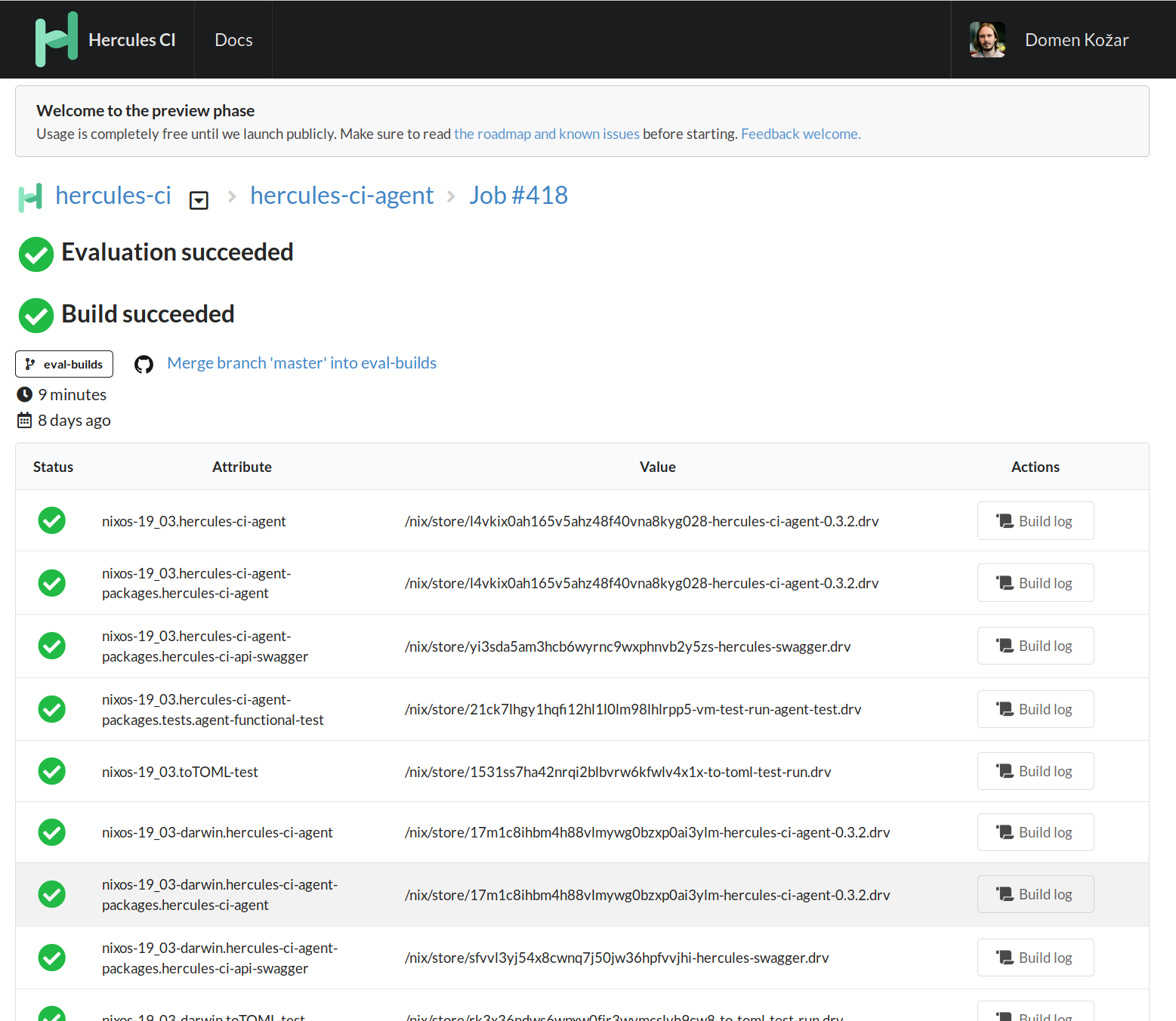1176x1021 pixels.
Task: Open Build log for nixos-19_03.toTOML-test
Action: coord(1036,771)
